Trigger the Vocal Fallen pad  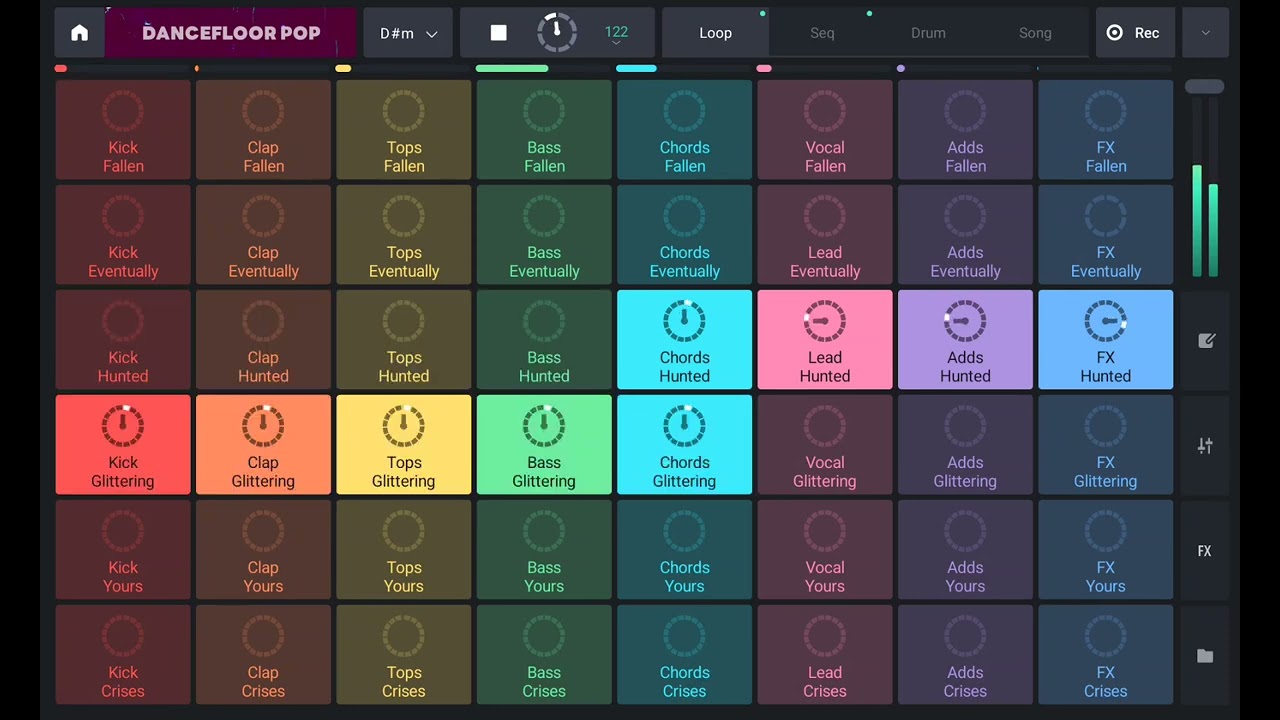pos(825,130)
